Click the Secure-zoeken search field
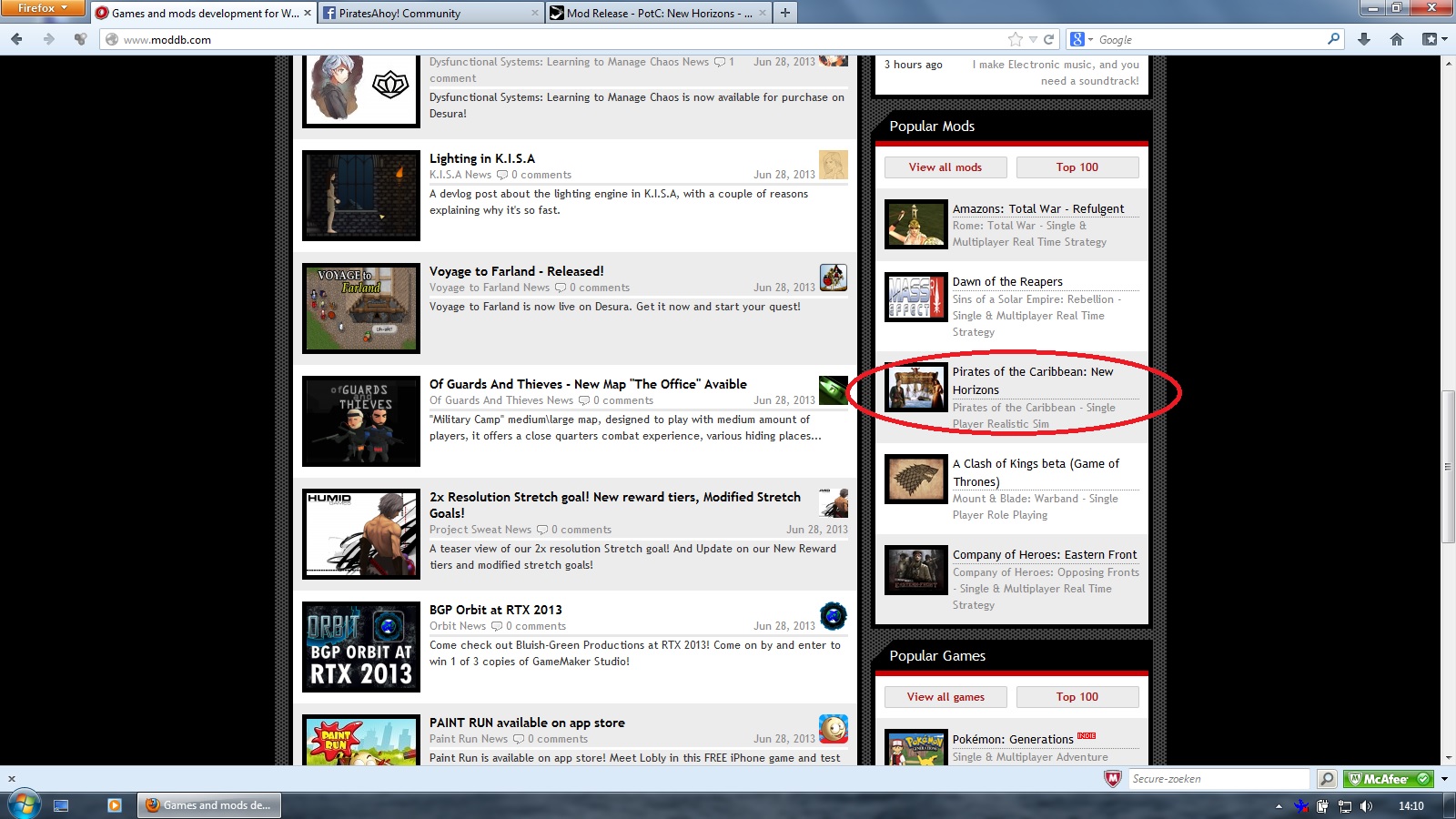Image resolution: width=1456 pixels, height=819 pixels. click(x=1219, y=779)
